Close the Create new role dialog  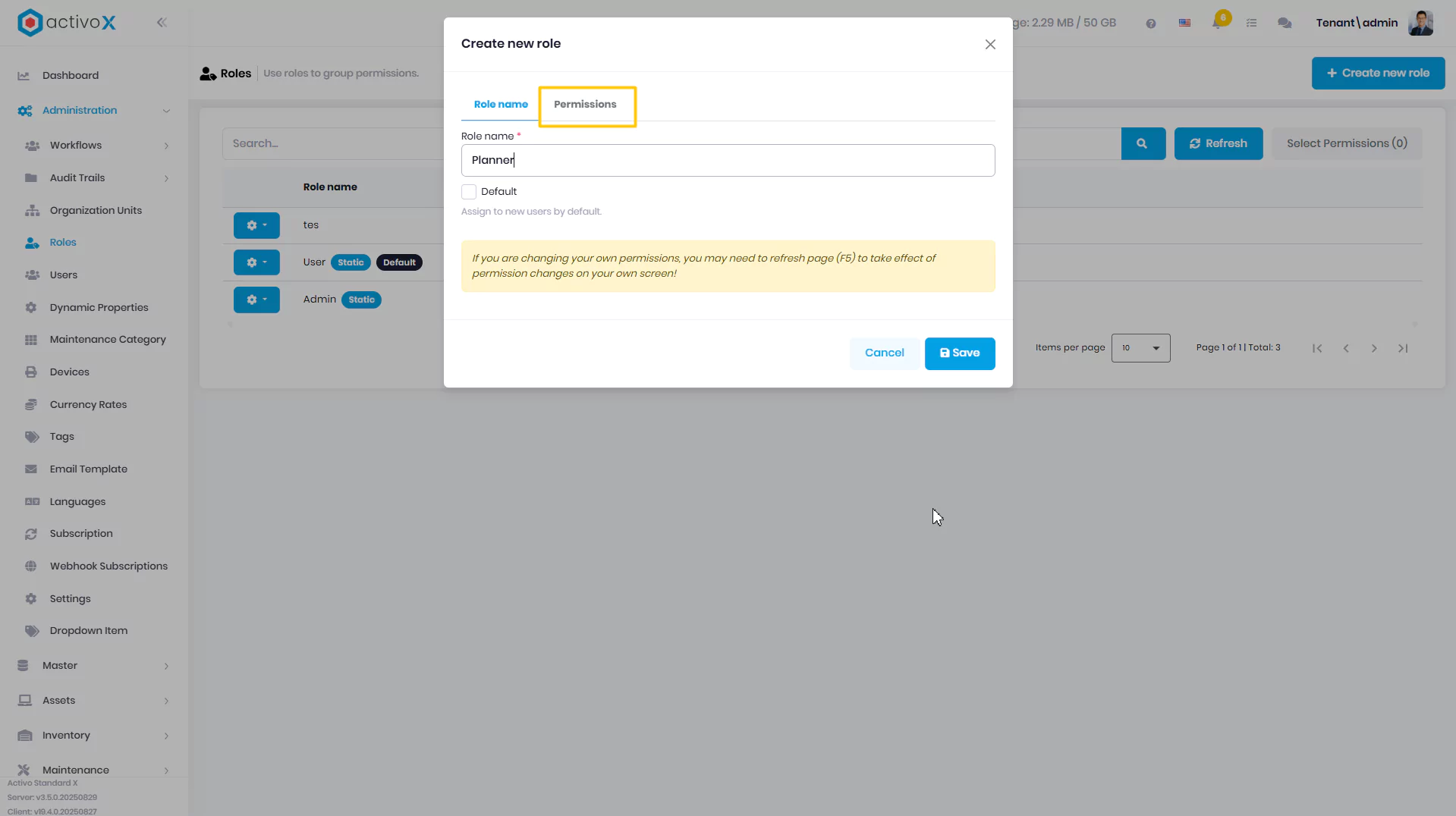pos(990,45)
